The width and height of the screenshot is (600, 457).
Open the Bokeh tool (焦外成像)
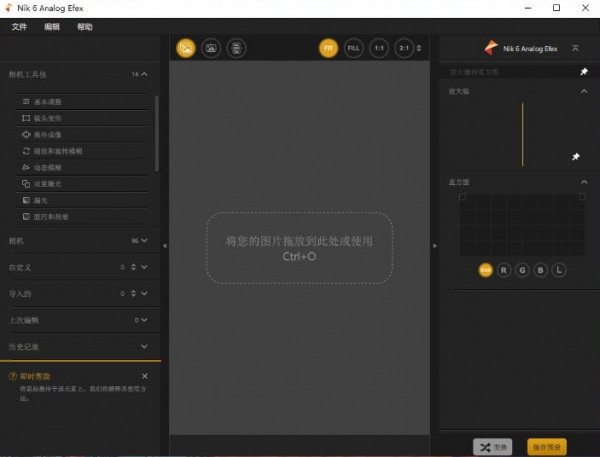tap(82, 135)
